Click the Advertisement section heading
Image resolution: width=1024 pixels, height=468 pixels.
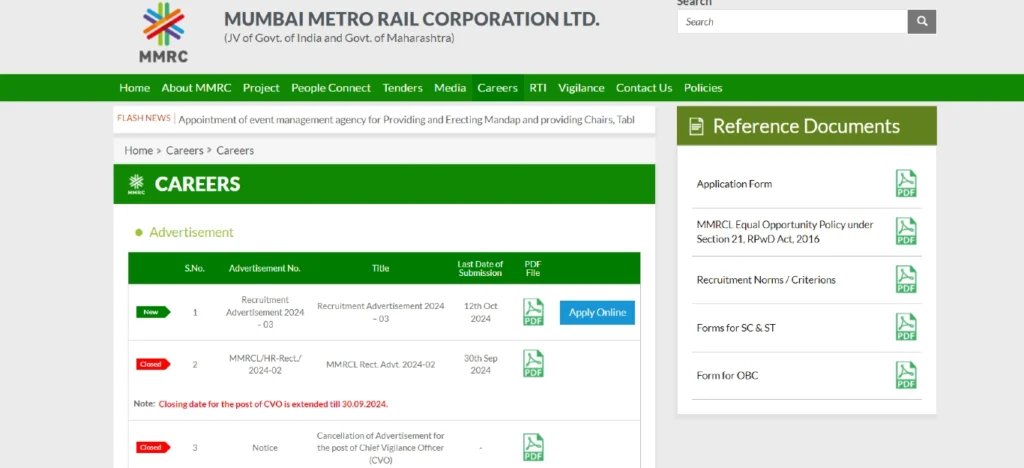pos(191,232)
